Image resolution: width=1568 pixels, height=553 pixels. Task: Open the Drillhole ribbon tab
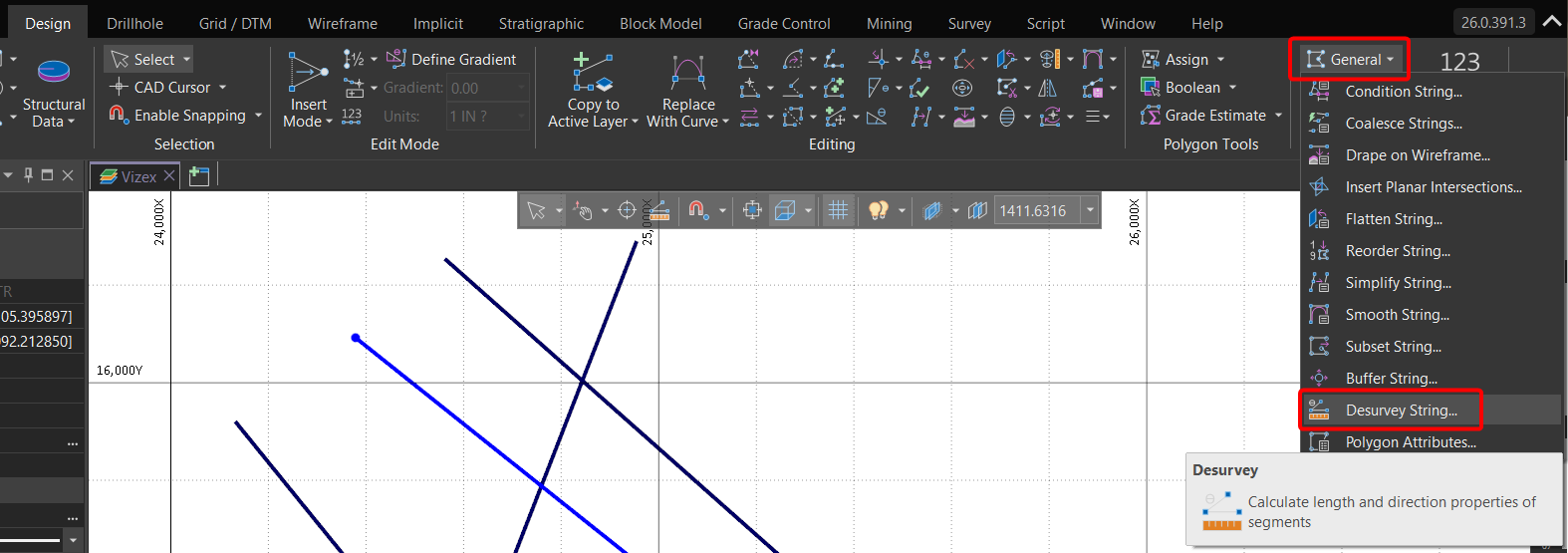click(135, 23)
